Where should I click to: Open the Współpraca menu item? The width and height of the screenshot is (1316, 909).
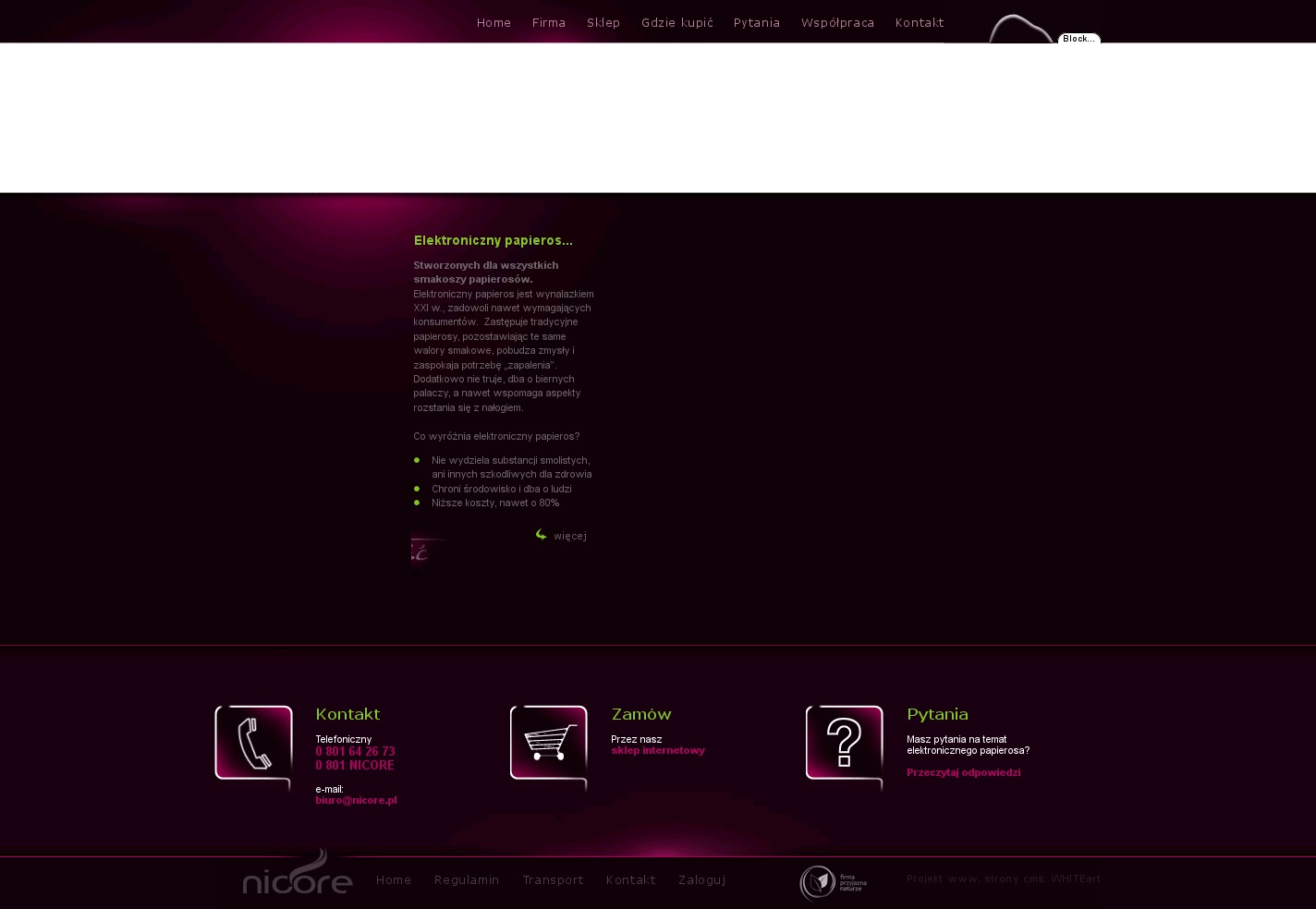837,23
